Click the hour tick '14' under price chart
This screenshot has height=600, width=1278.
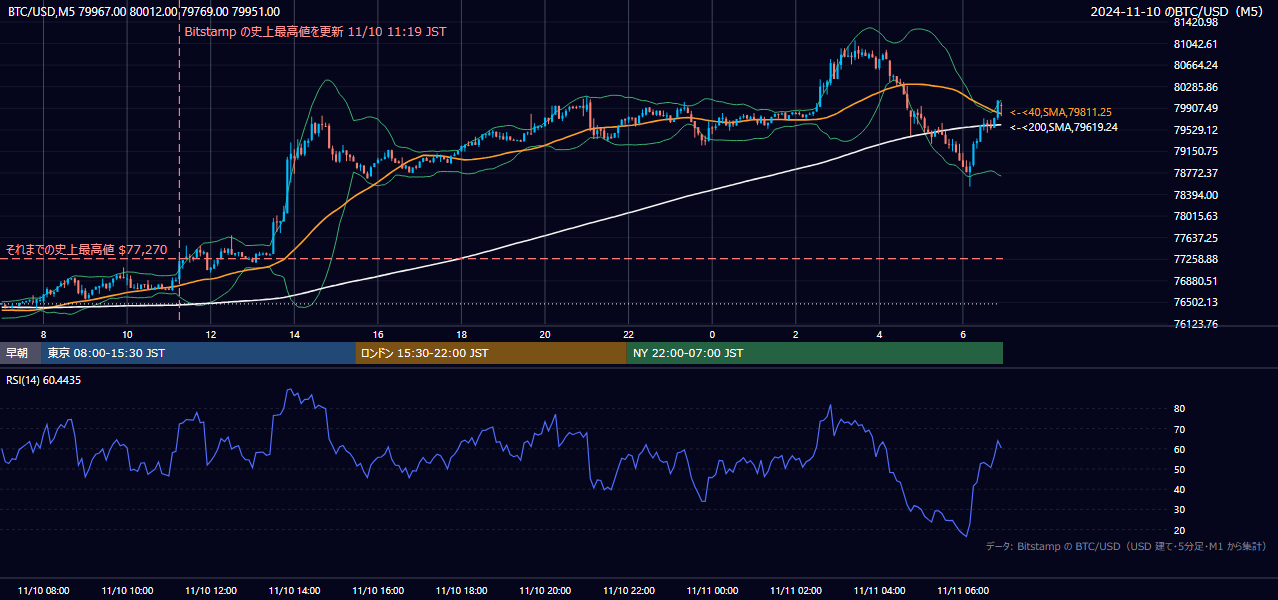tap(294, 334)
